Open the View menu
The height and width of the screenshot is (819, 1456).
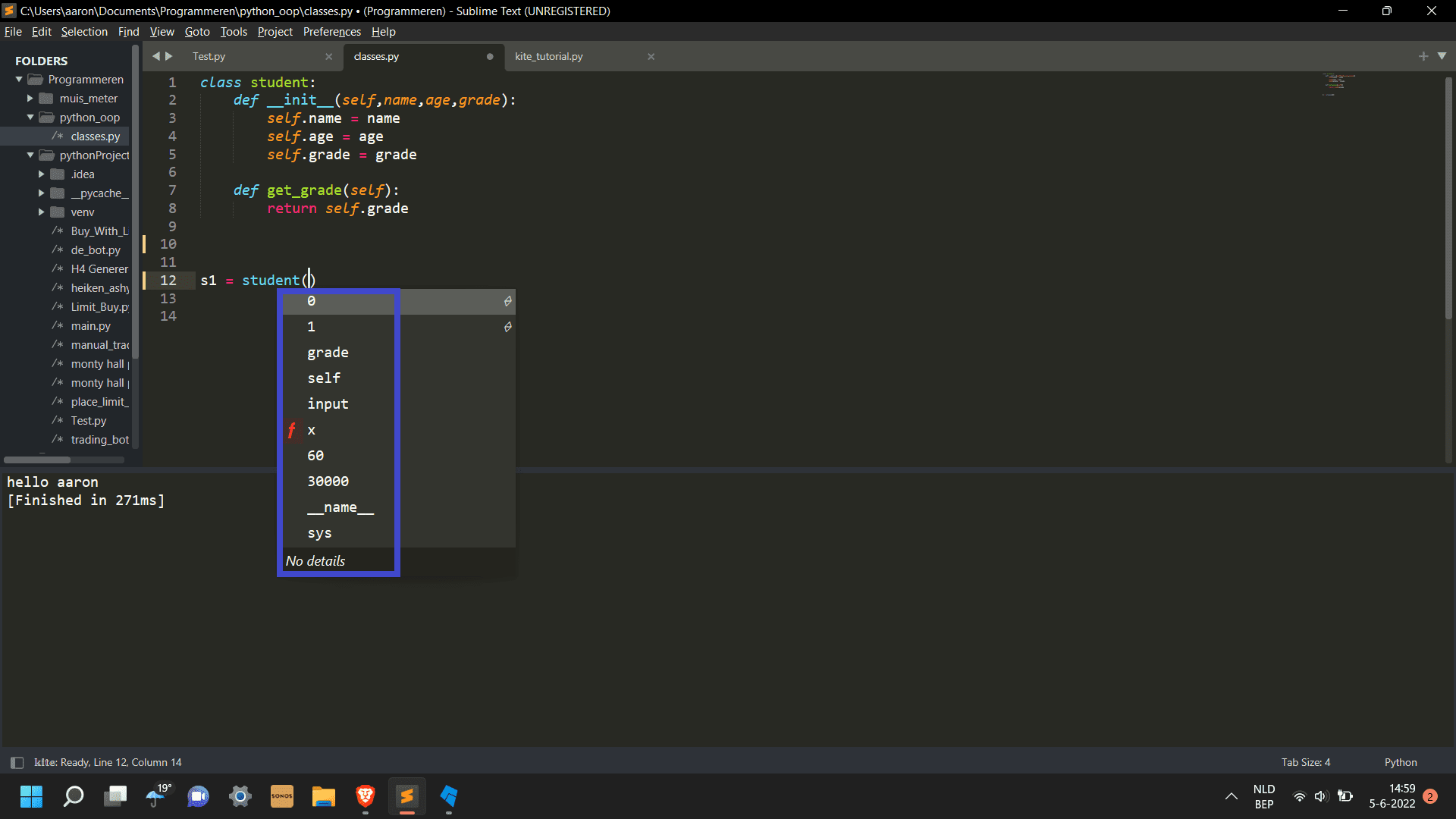point(162,32)
